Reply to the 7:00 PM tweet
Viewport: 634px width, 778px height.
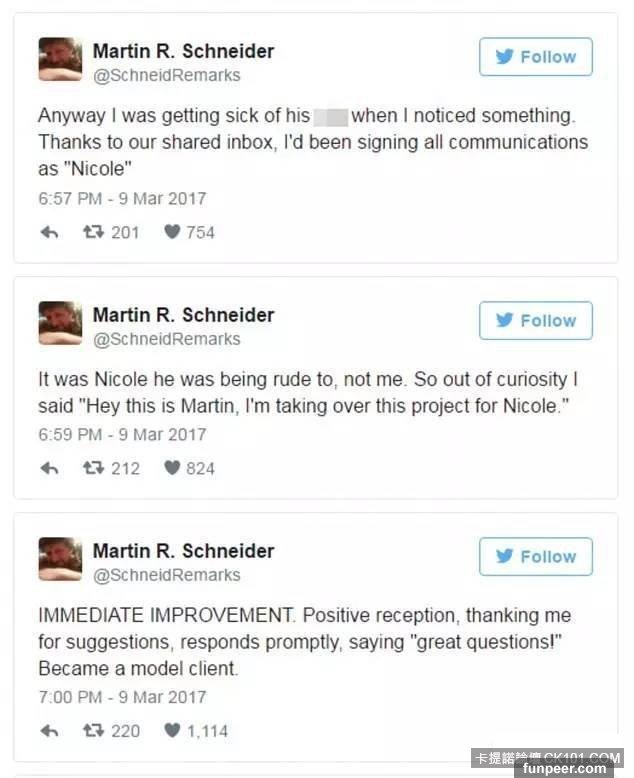pyautogui.click(x=49, y=731)
